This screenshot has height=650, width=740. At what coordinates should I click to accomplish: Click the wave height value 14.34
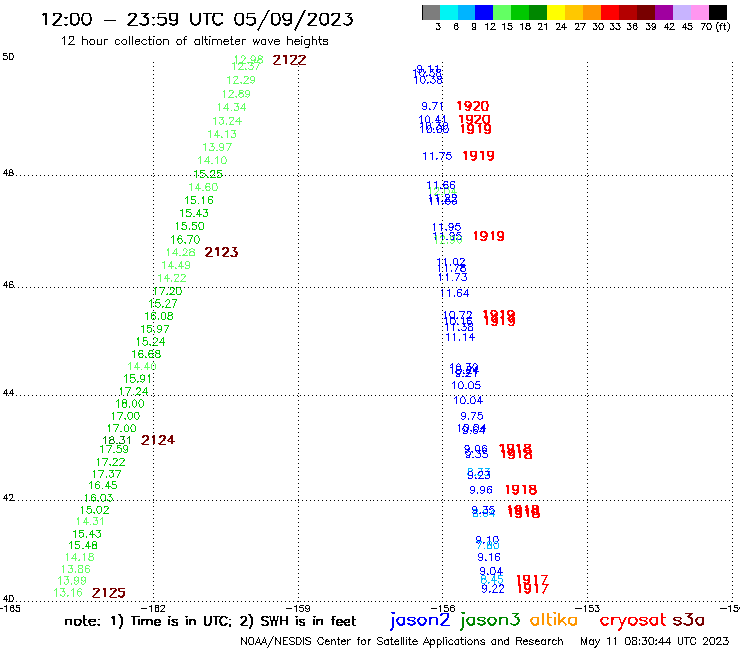[231, 107]
